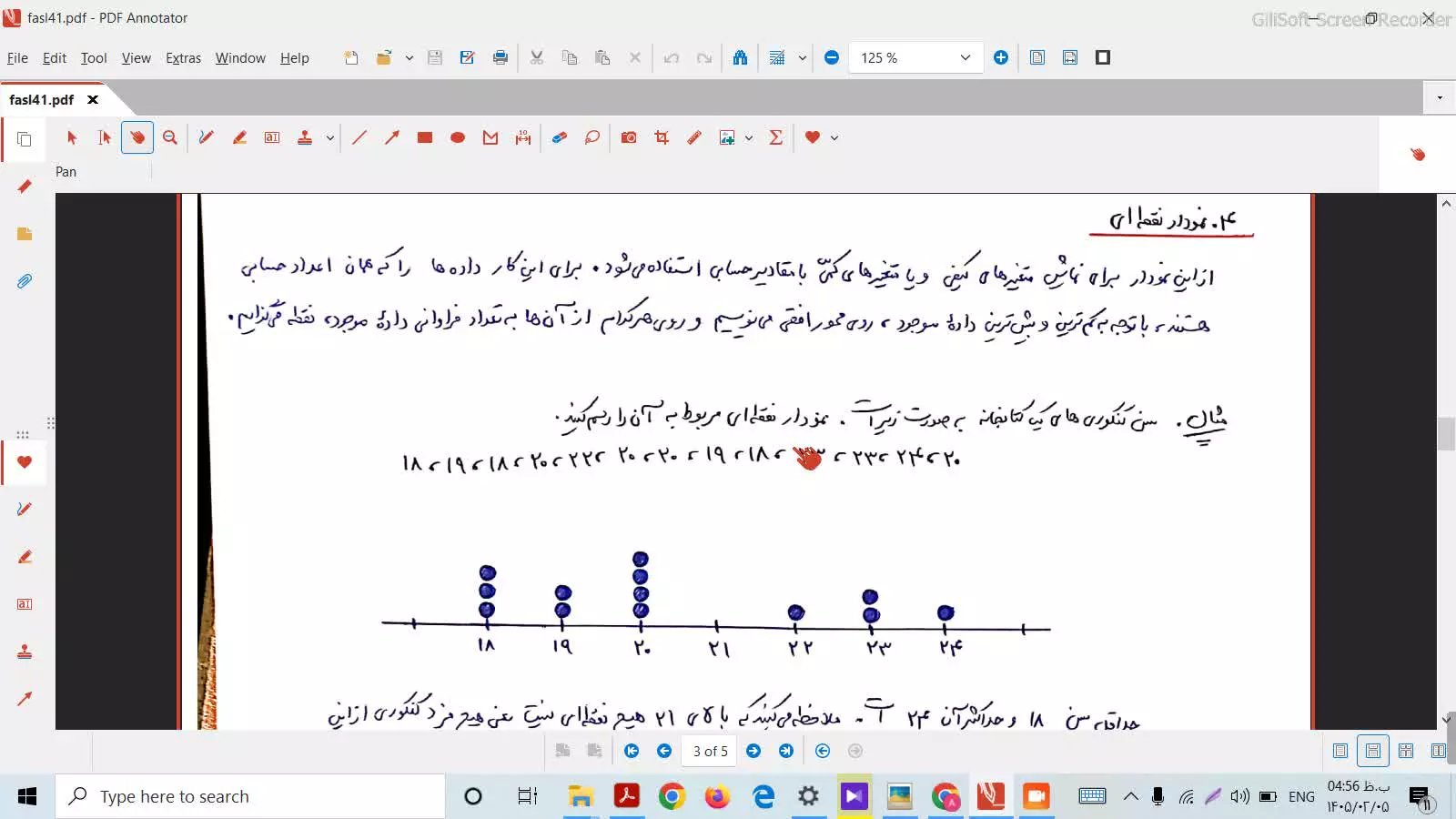Go to the previous page
The width and height of the screenshot is (1456, 819).
664,751
